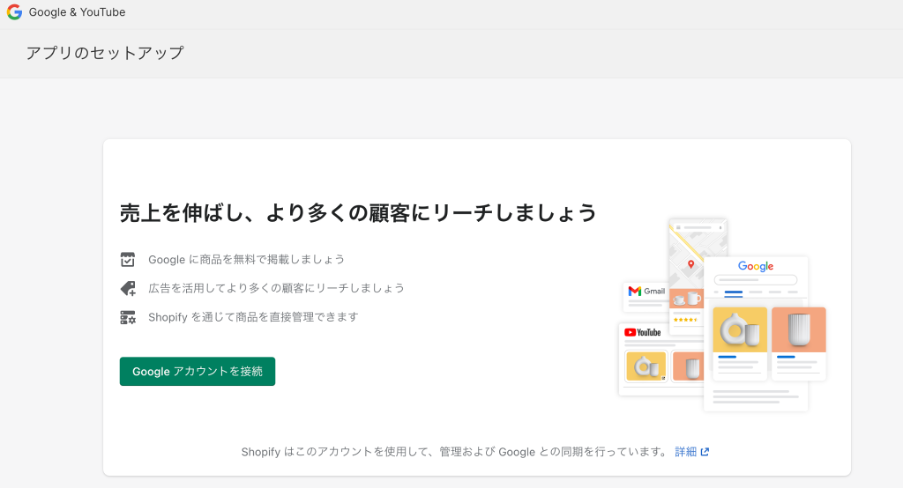Image resolution: width=904 pixels, height=488 pixels.
Task: Click the text '広告を活用してより多くの顧客にリーチしましょう'
Action: (276, 288)
